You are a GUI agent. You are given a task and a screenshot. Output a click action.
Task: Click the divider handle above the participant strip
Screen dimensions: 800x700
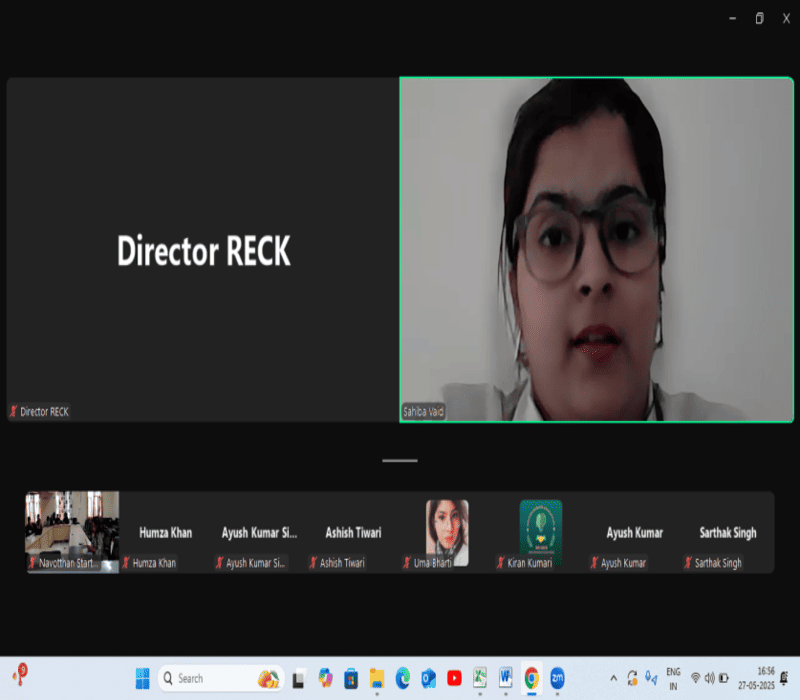click(400, 461)
